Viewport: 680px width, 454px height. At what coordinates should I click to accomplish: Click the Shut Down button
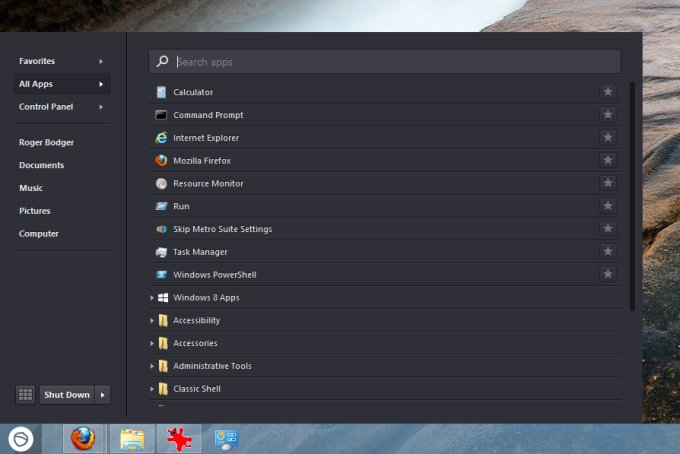click(67, 395)
